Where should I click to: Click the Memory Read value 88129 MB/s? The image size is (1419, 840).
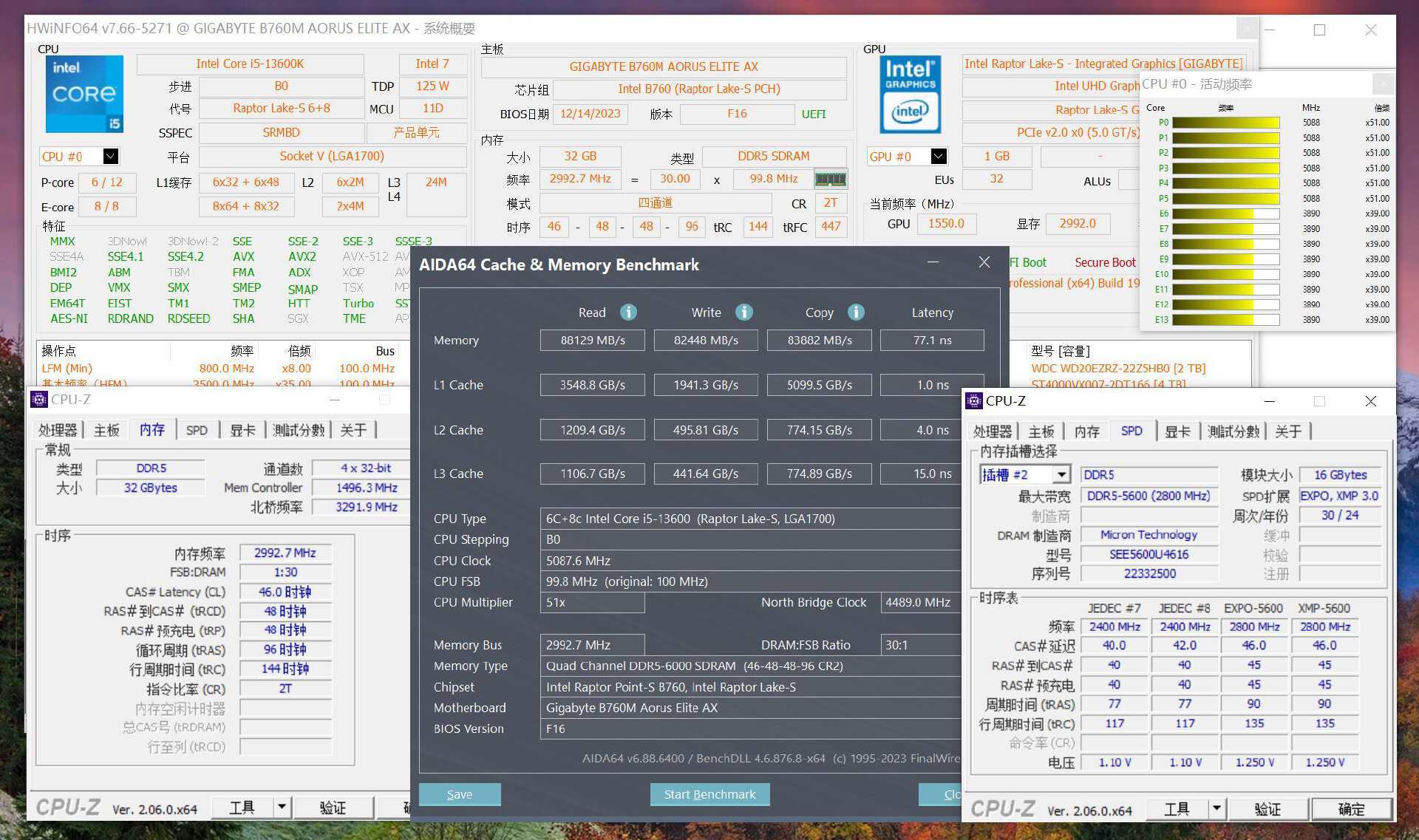(x=593, y=341)
